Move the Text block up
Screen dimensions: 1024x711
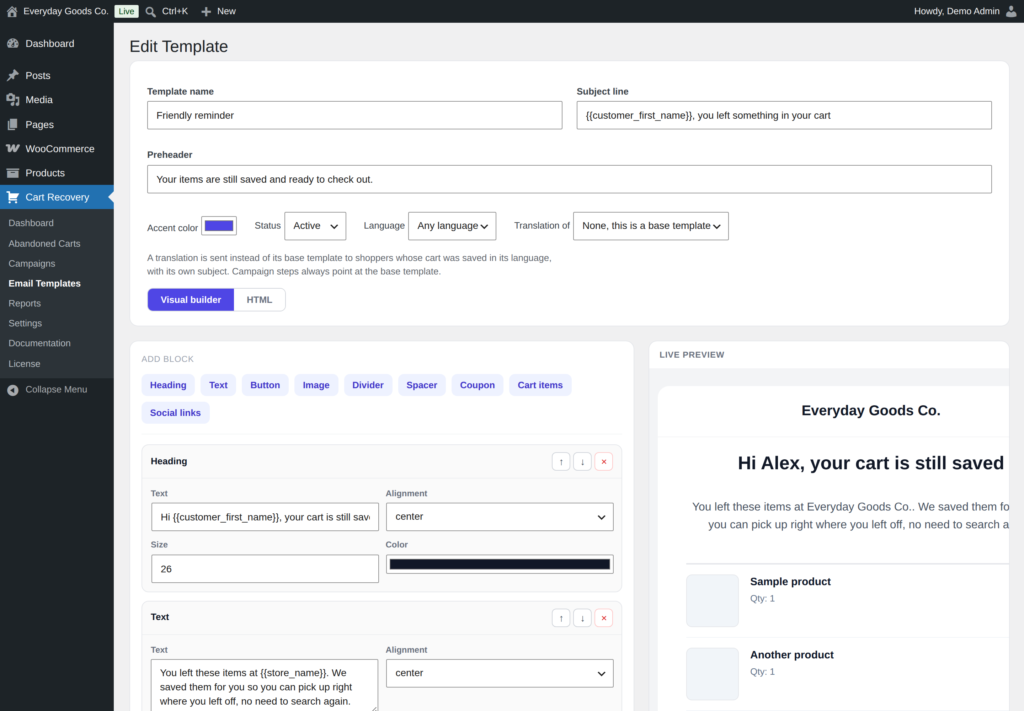click(x=561, y=618)
